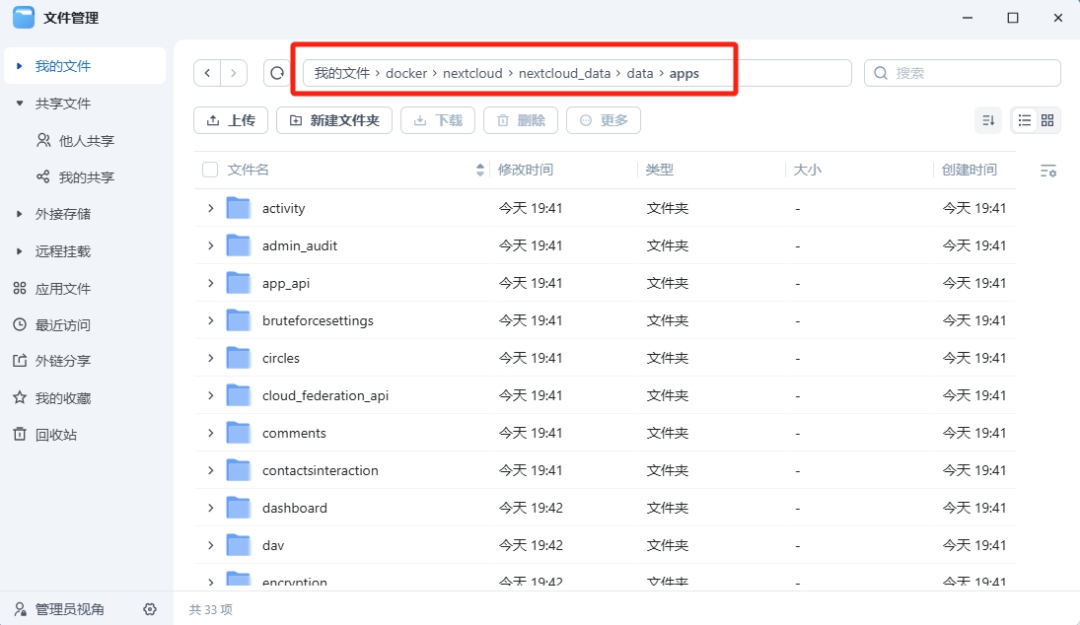The image size is (1080, 625).
Task: Sort by 文件名 column header
Action: pos(248,170)
